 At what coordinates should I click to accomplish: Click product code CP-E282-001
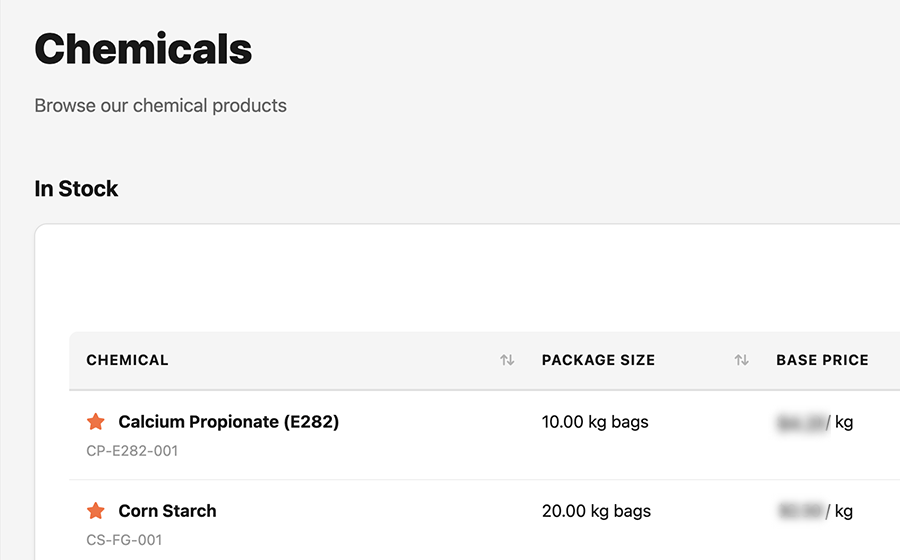click(132, 451)
